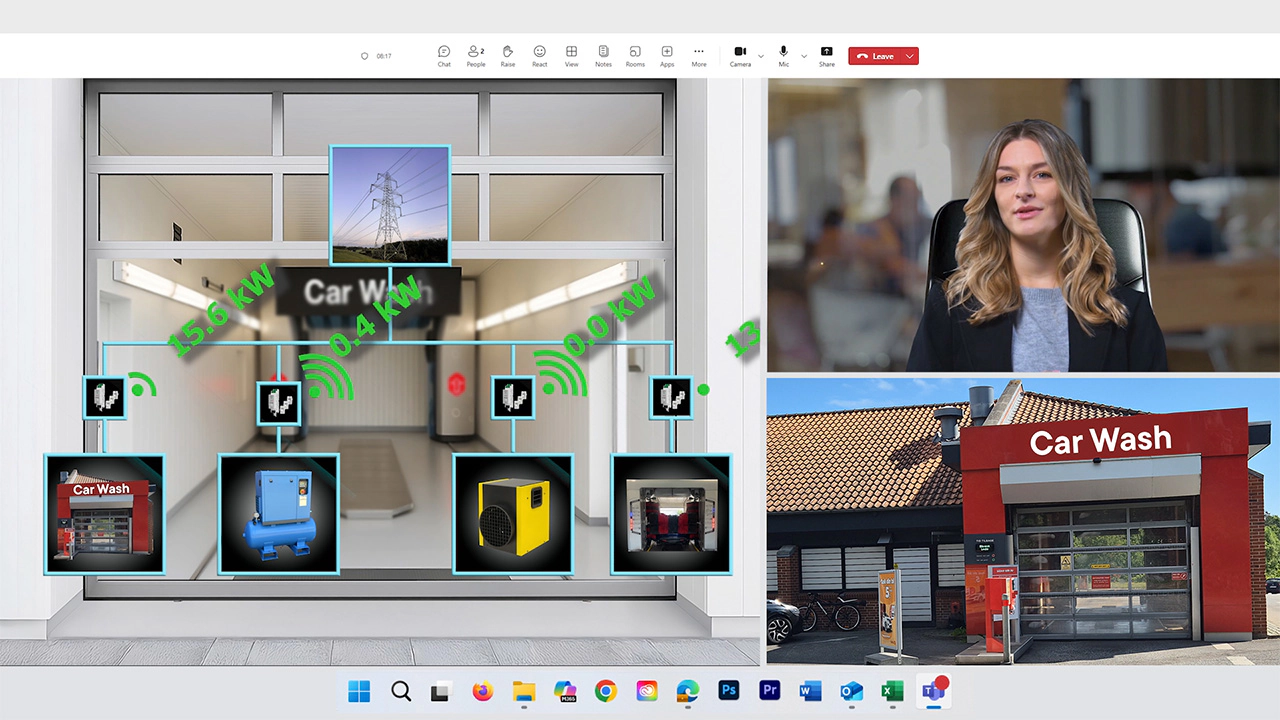
Task: Open Microsoft 365 Copilot app
Action: [565, 691]
